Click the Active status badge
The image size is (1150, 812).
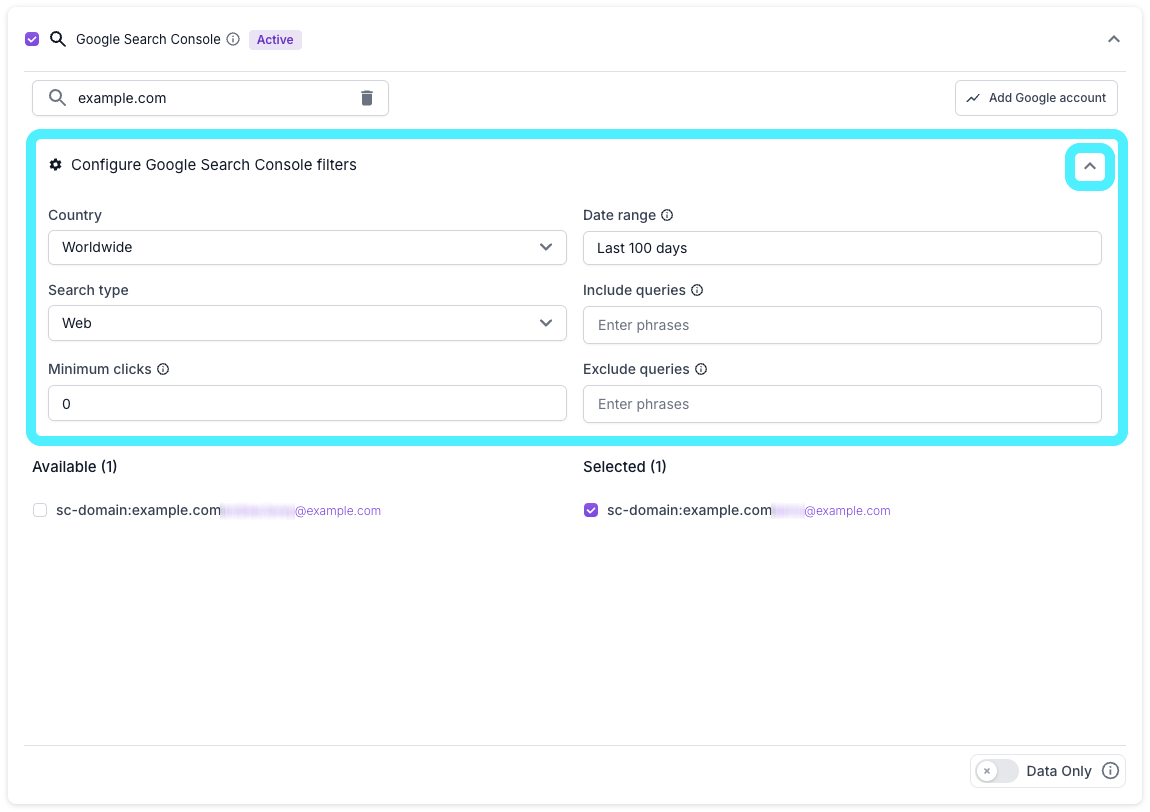click(275, 40)
